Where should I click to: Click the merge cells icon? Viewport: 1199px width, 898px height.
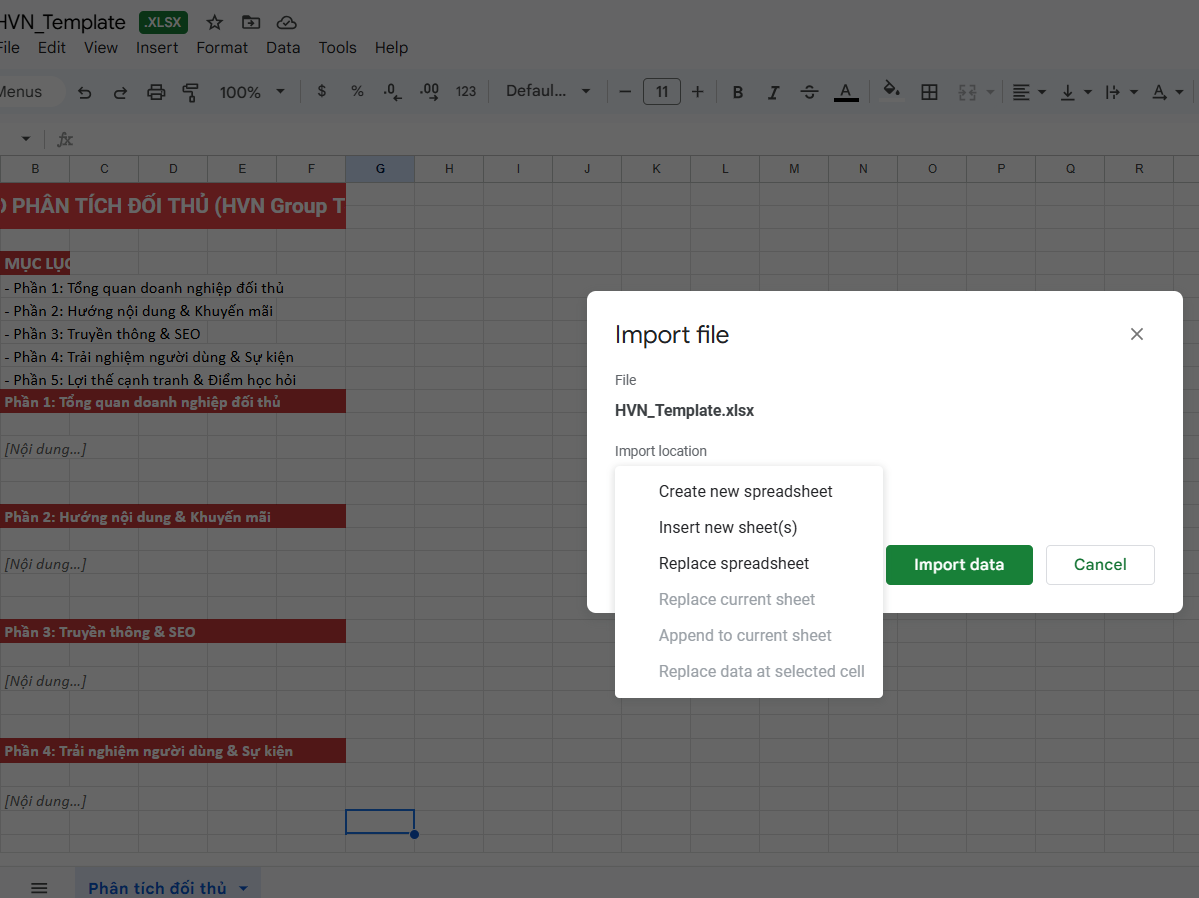point(967,93)
